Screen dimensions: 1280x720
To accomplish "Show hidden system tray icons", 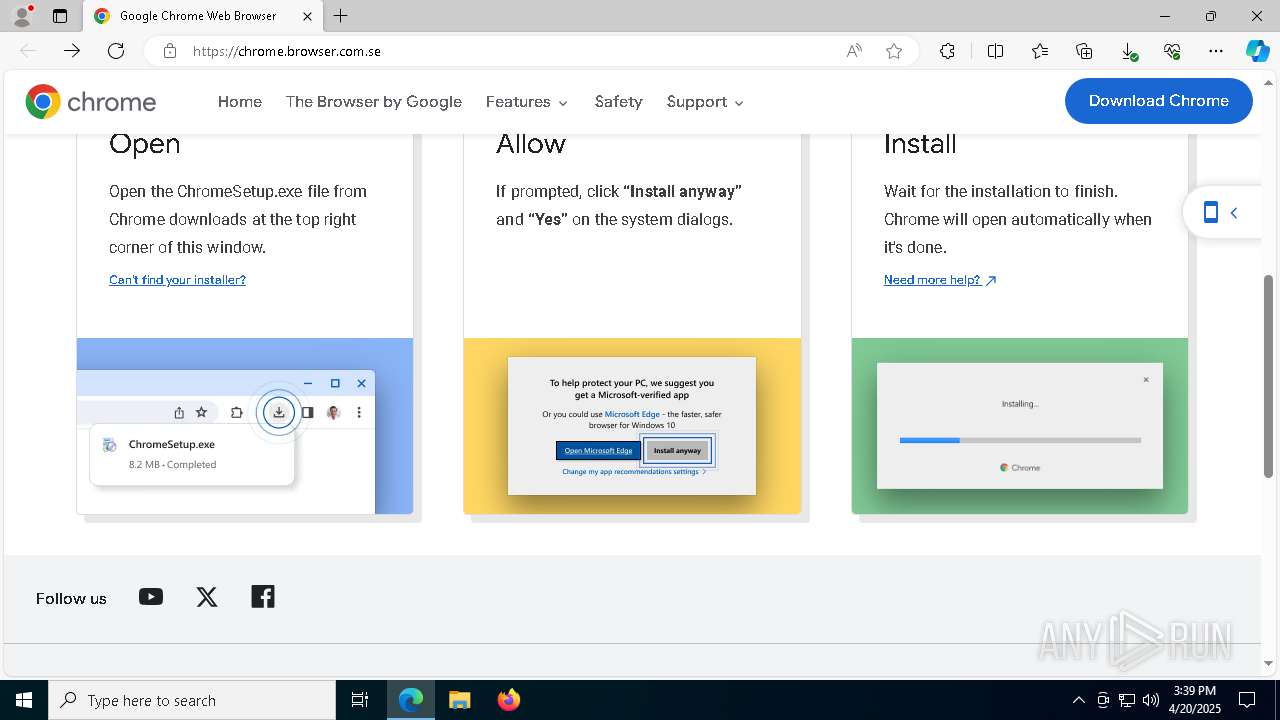I will tap(1078, 700).
